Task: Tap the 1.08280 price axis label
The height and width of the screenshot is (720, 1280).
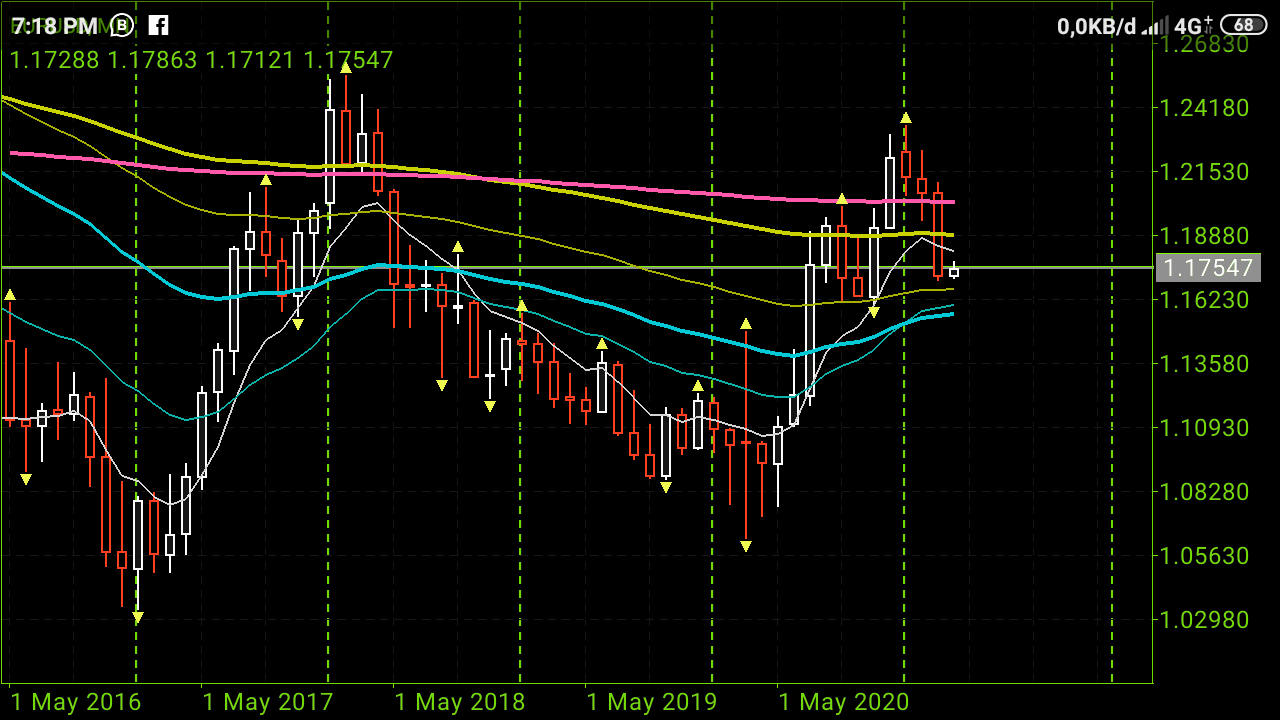Action: click(1205, 492)
